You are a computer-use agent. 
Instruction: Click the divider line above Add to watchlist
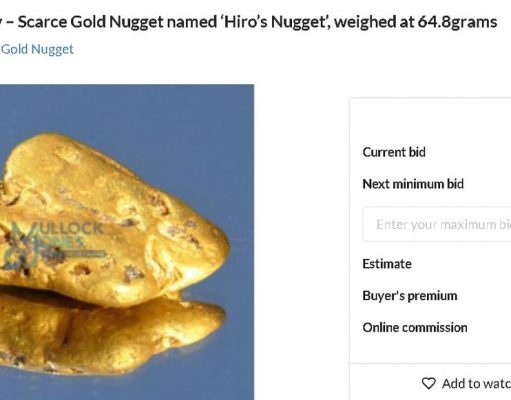pyautogui.click(x=430, y=364)
